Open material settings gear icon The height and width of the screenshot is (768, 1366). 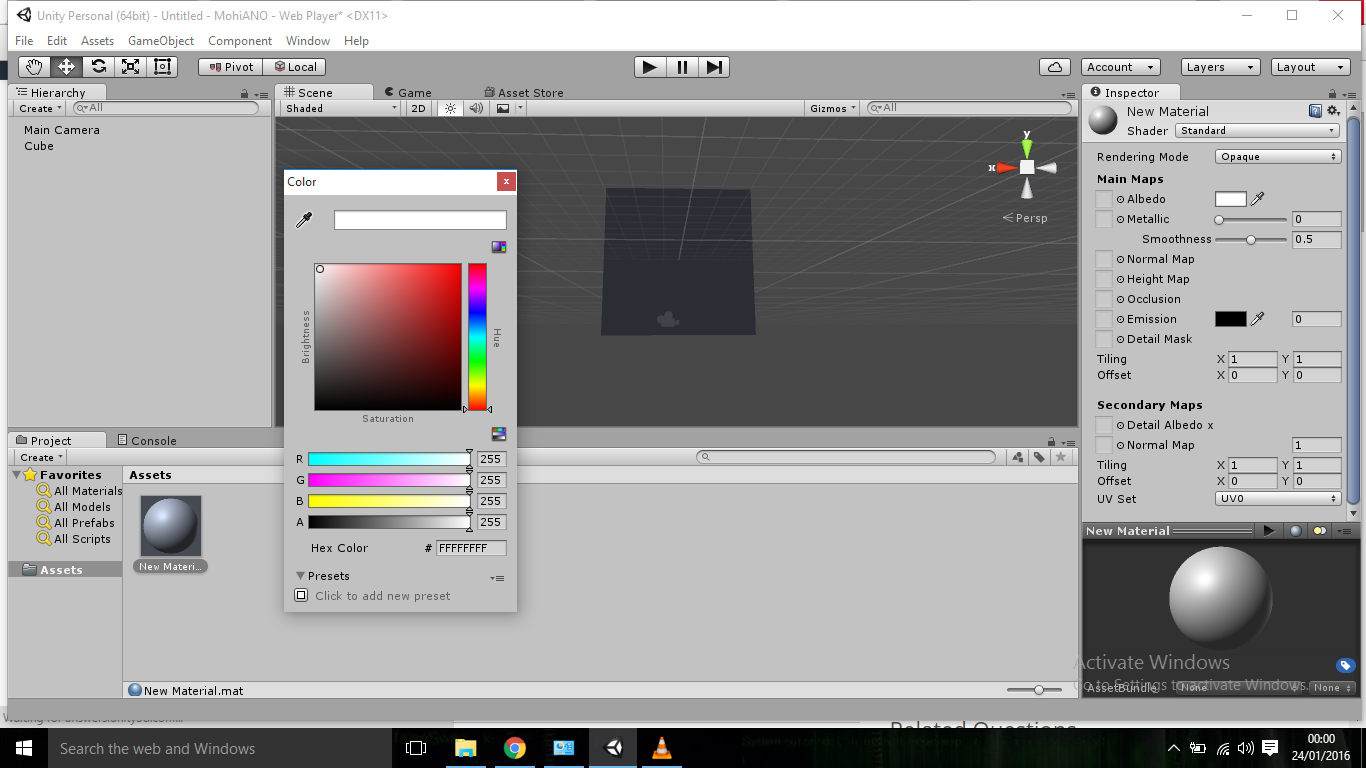1333,111
